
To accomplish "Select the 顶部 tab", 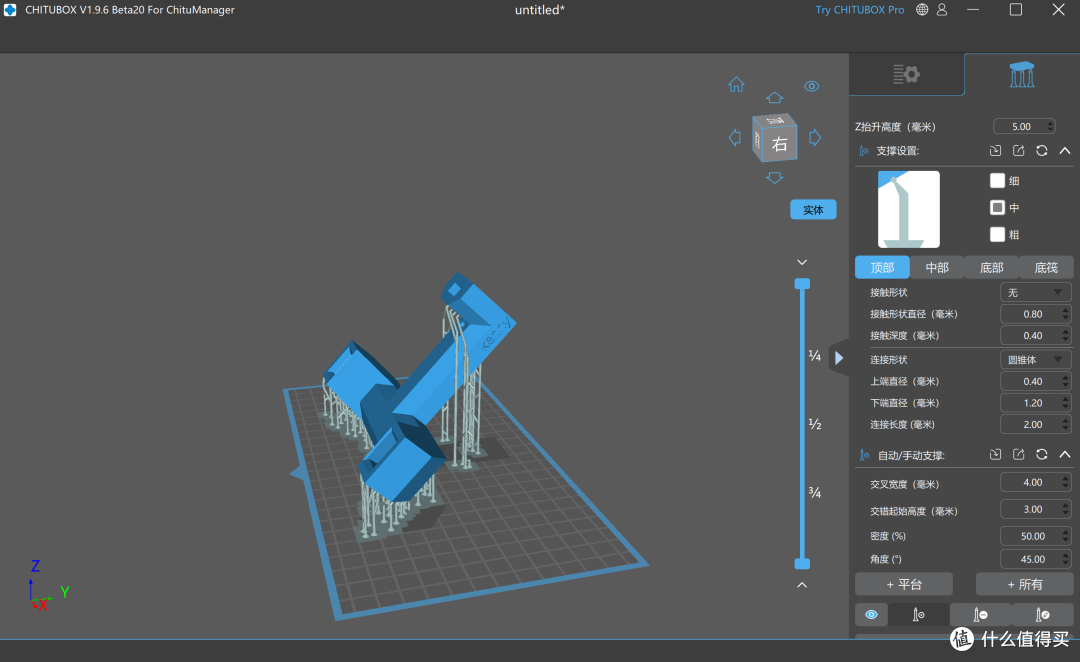I will pyautogui.click(x=882, y=267).
